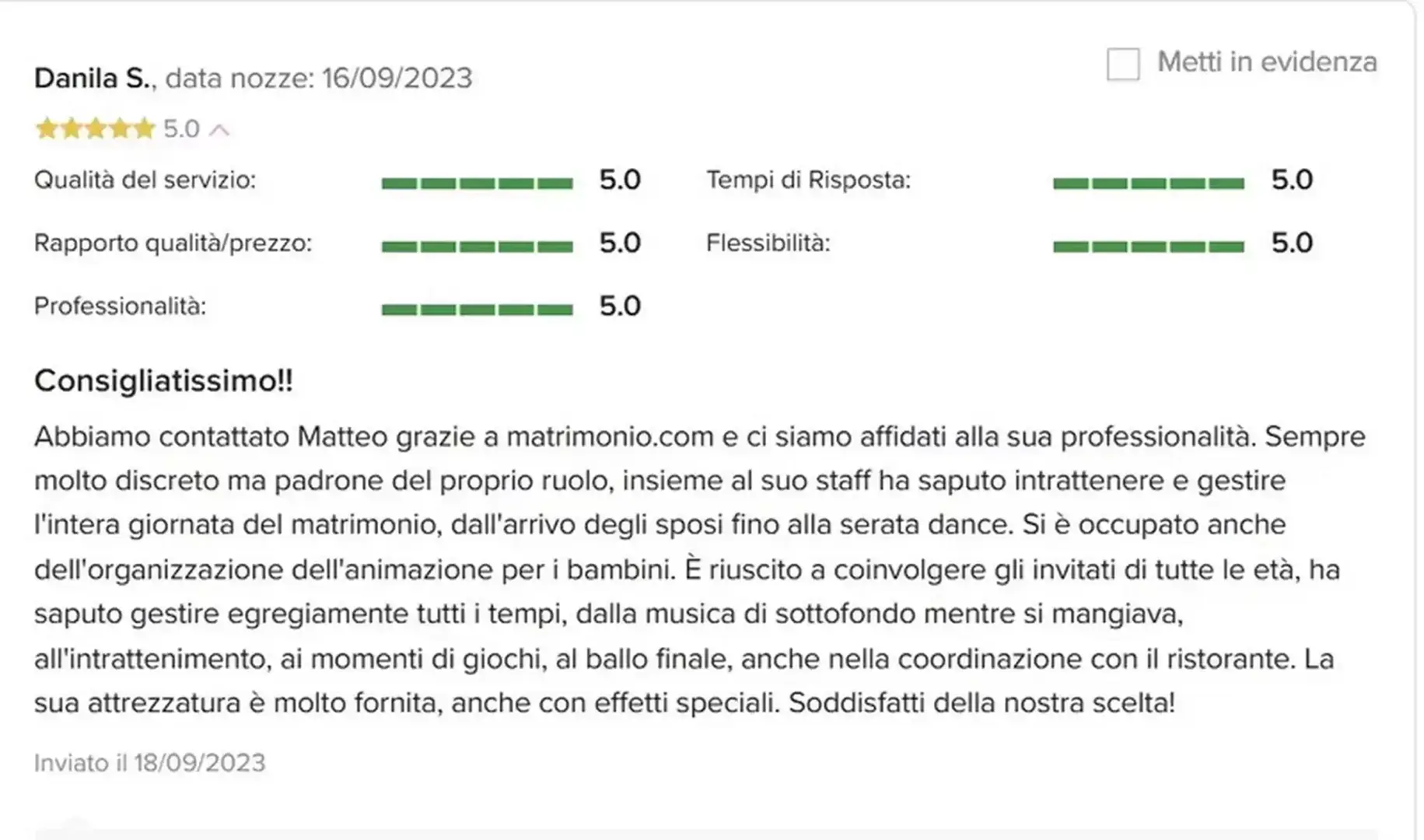
Task: Click the Qualità del servizio label
Action: tap(145, 180)
